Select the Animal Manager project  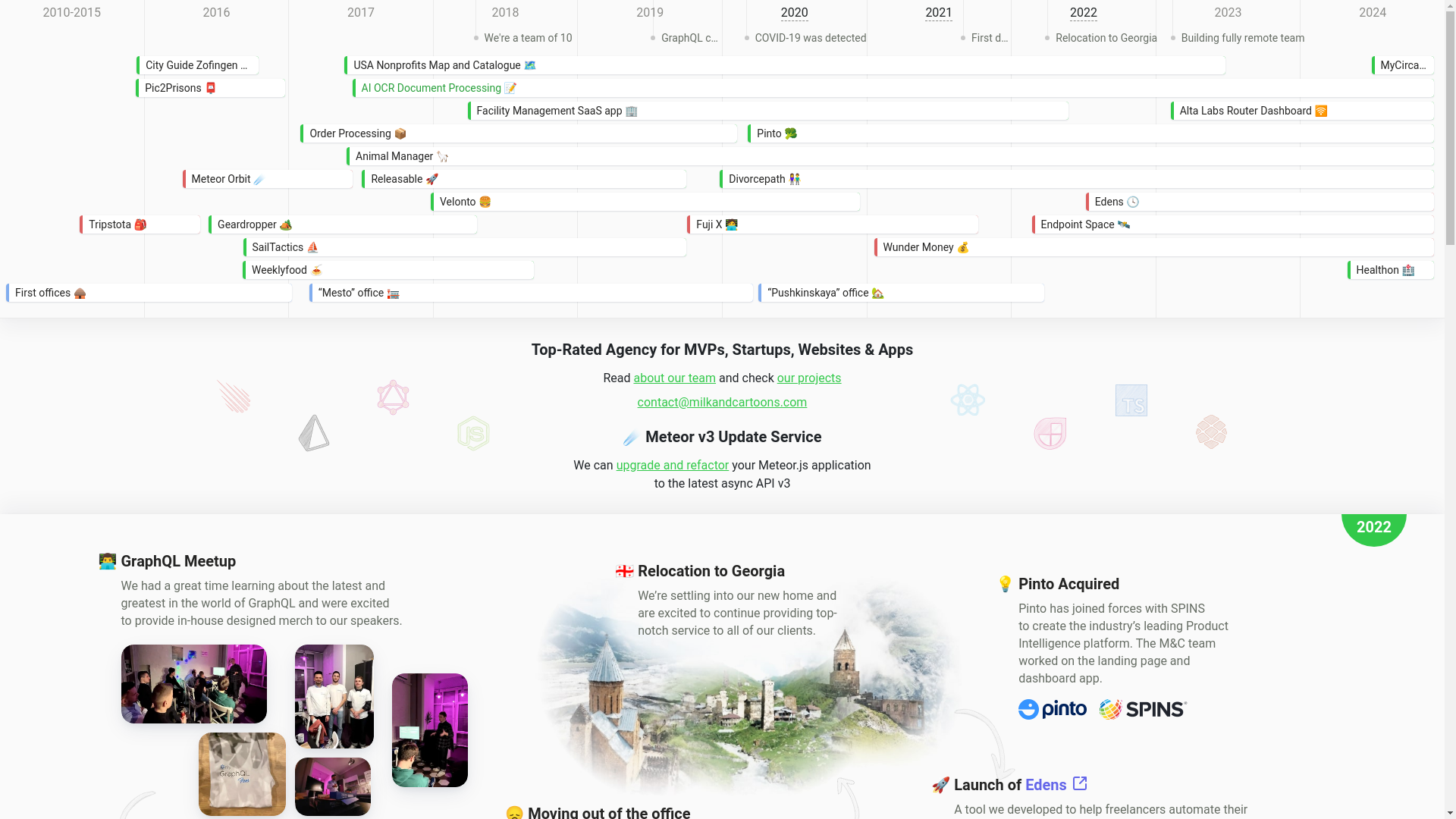click(890, 156)
